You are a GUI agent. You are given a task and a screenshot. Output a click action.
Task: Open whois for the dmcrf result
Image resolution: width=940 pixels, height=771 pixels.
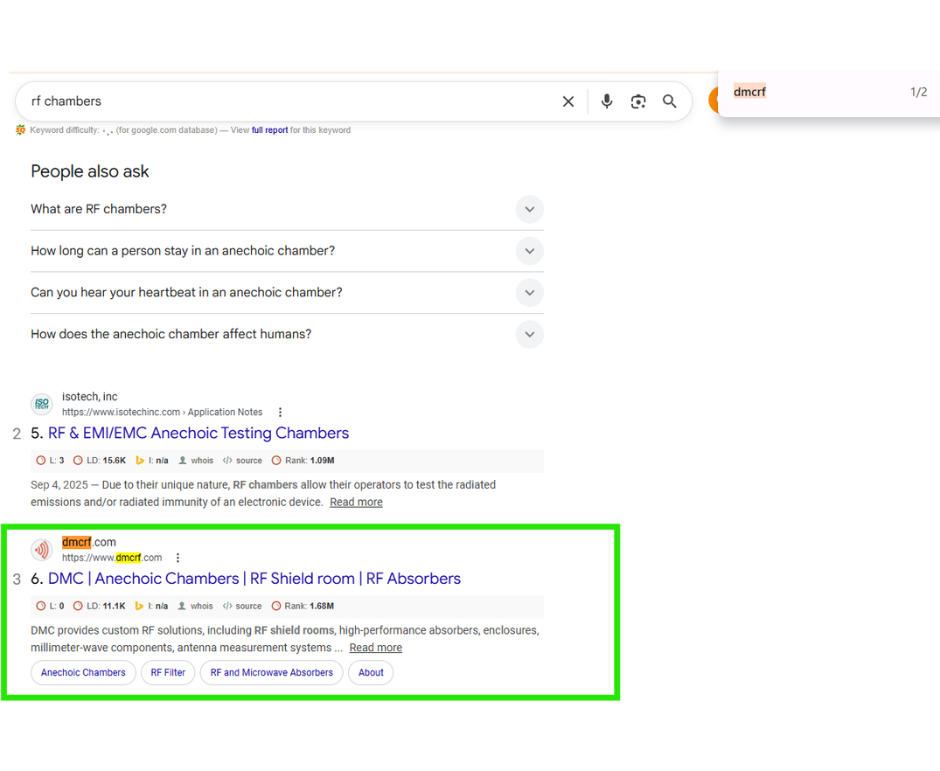(195, 606)
